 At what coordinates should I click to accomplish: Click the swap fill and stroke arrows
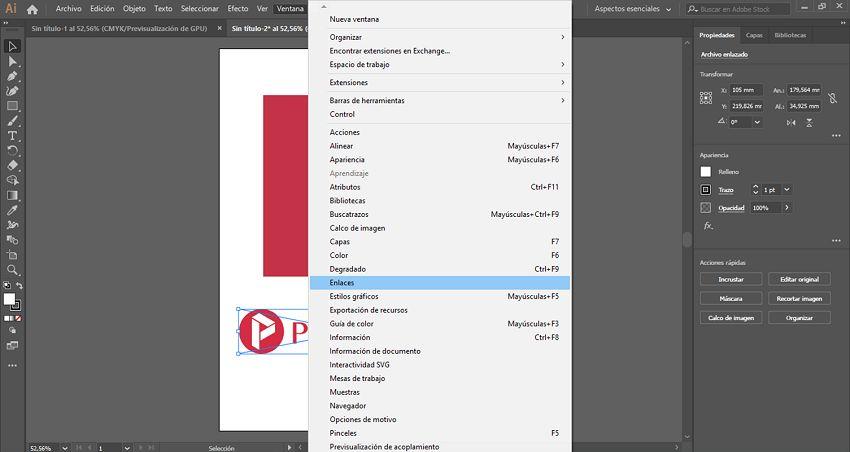pos(20,286)
